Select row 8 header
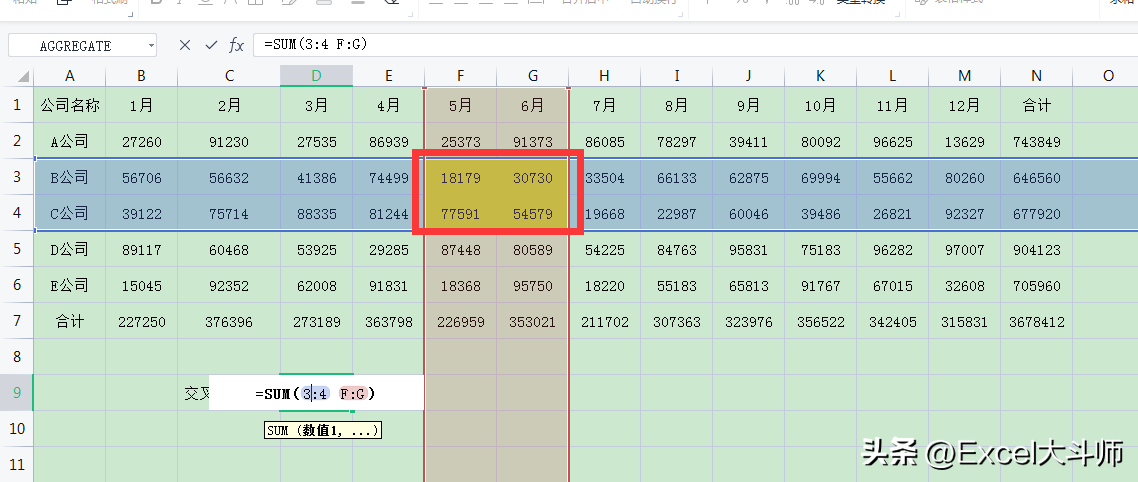This screenshot has width=1138, height=482. click(x=17, y=356)
